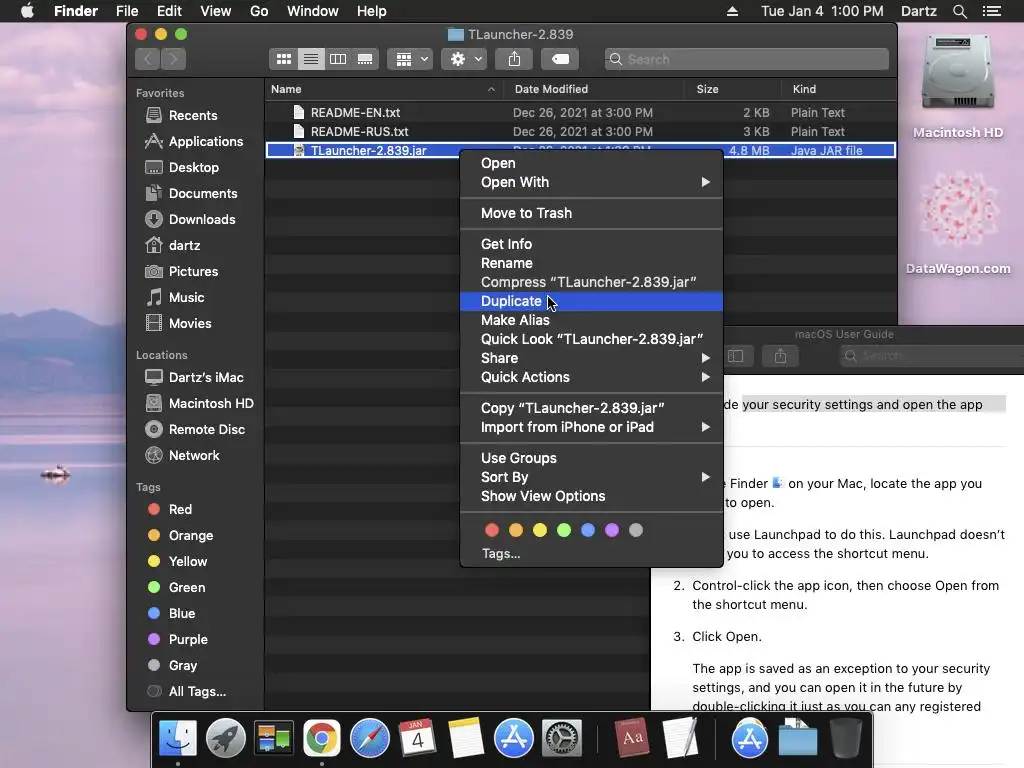
Task: Open the Go menu in menu bar
Action: point(259,11)
